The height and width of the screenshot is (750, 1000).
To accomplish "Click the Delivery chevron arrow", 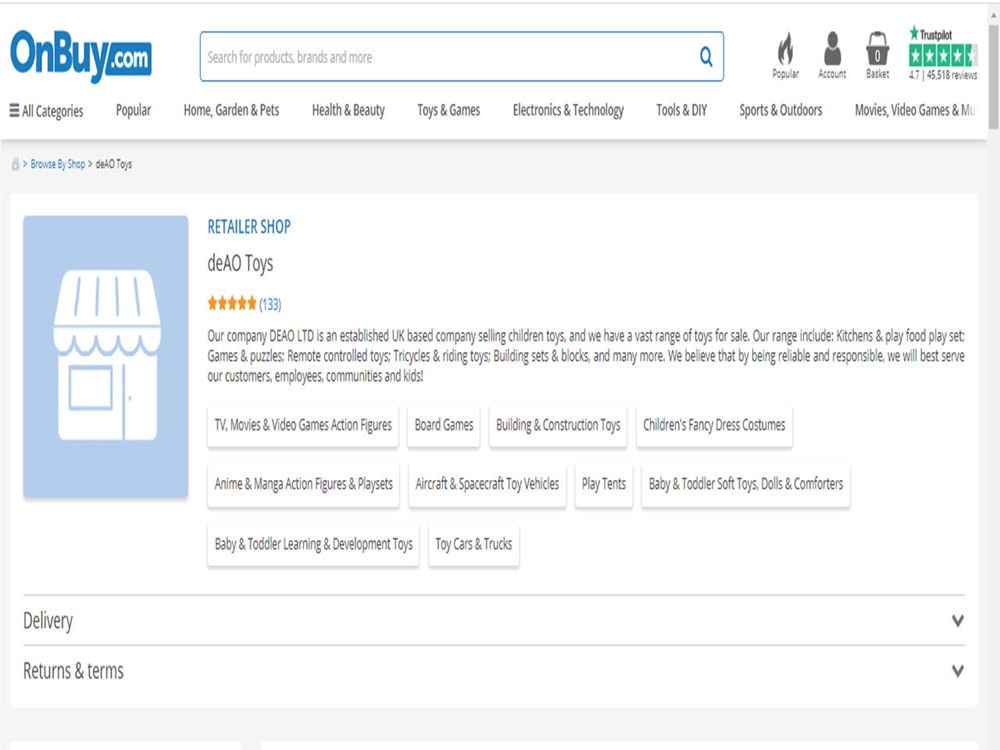I will click(957, 621).
